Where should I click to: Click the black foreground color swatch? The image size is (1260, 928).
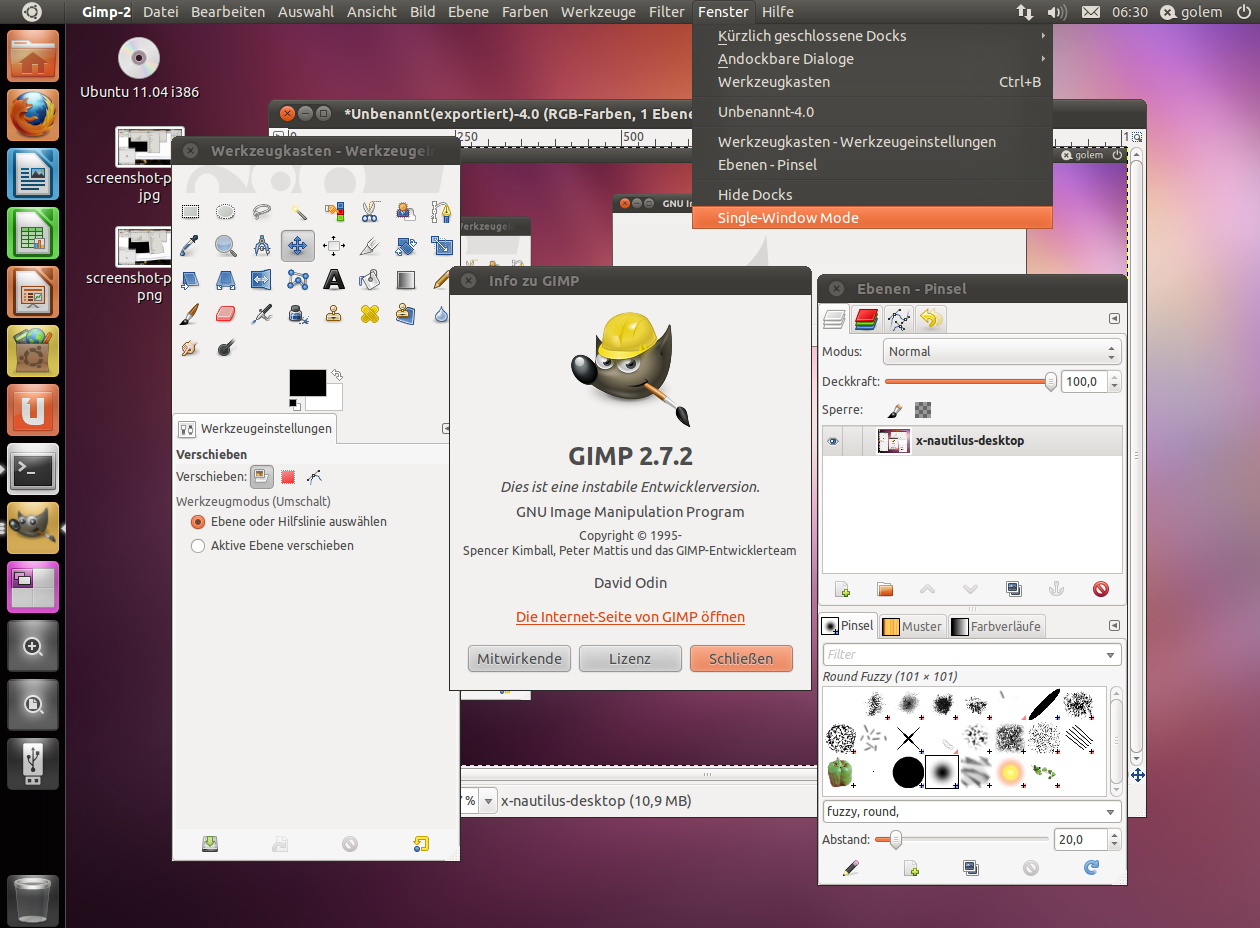307,382
